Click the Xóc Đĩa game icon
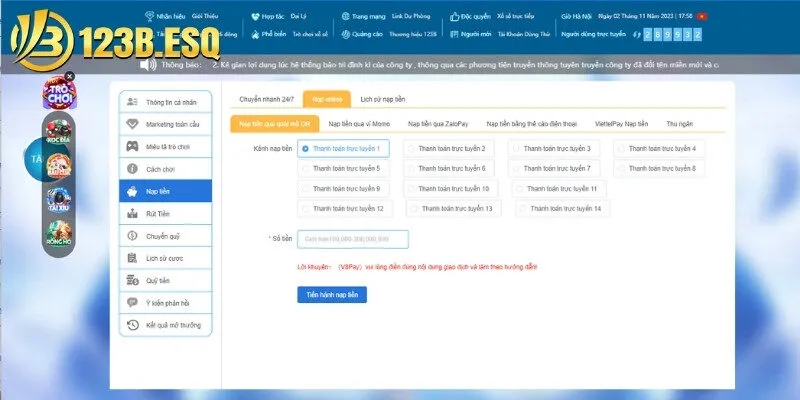Screen dimensions: 800x400 click(57, 130)
